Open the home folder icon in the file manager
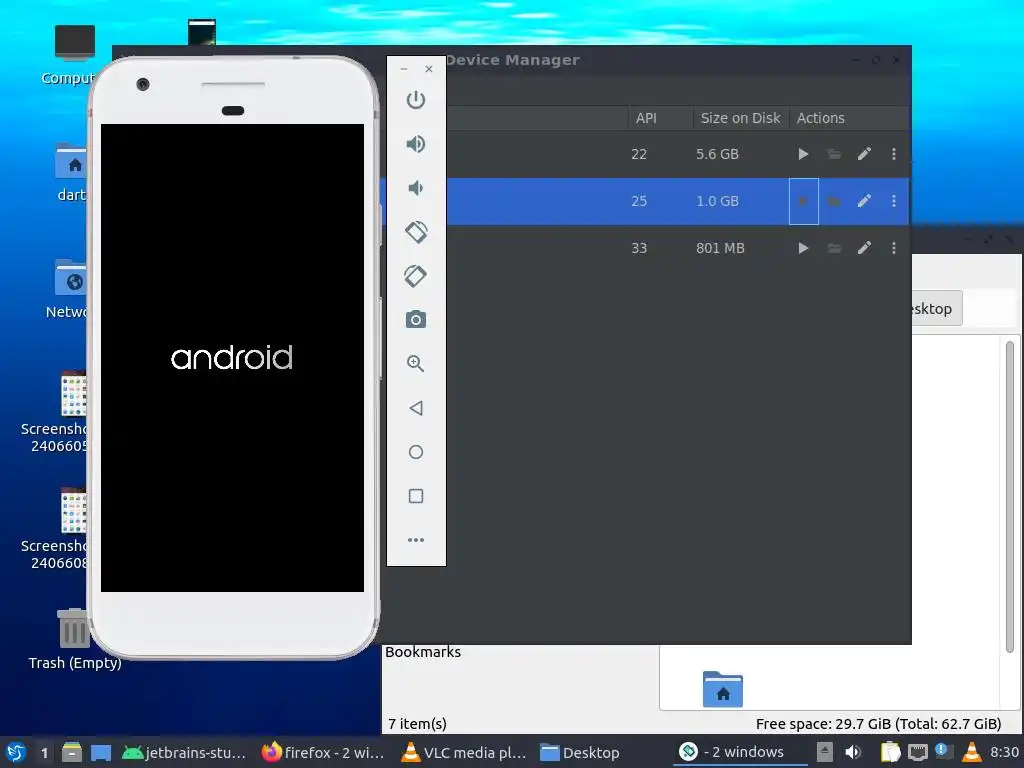Screen dimensions: 1024x768 point(722,689)
